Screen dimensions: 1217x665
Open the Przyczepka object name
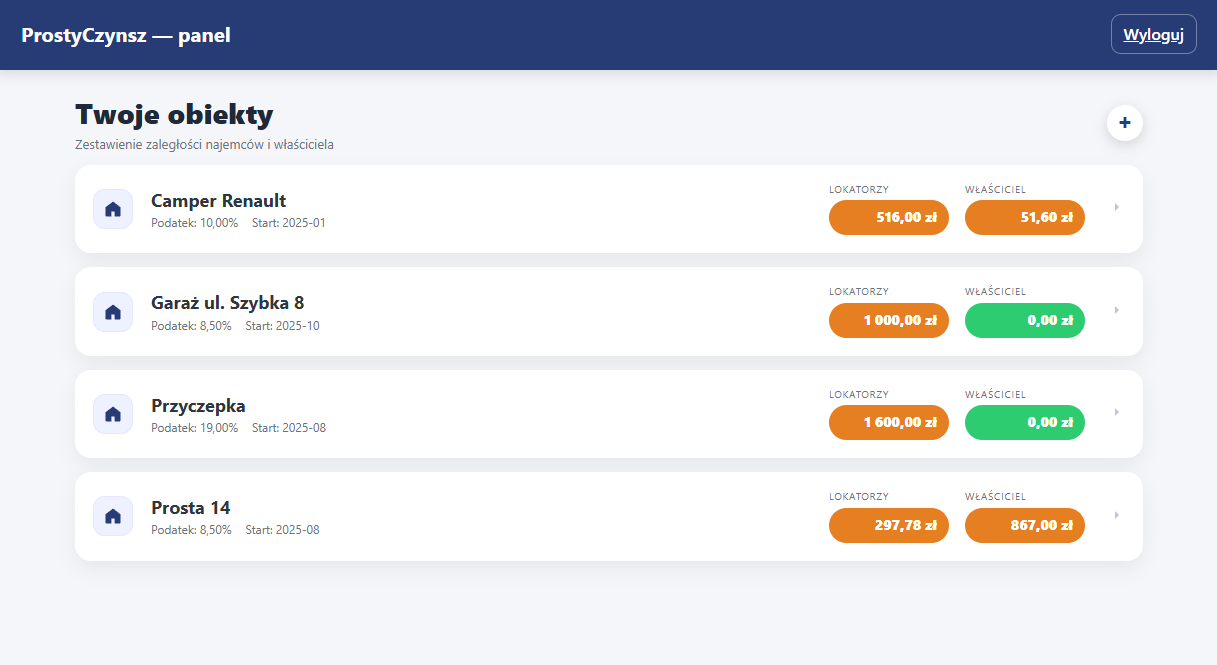198,406
